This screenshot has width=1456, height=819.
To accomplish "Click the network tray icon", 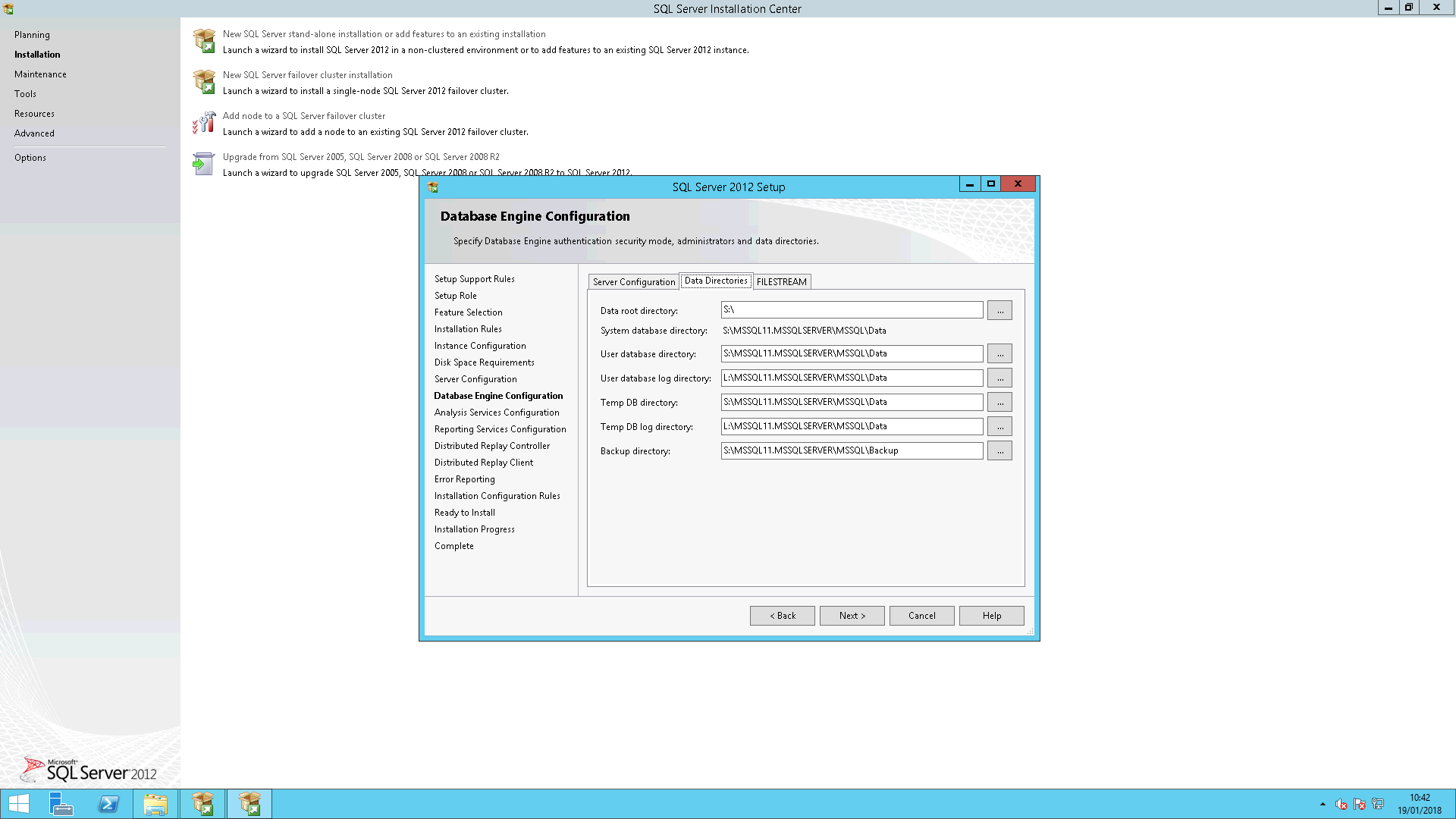I will pyautogui.click(x=1378, y=804).
